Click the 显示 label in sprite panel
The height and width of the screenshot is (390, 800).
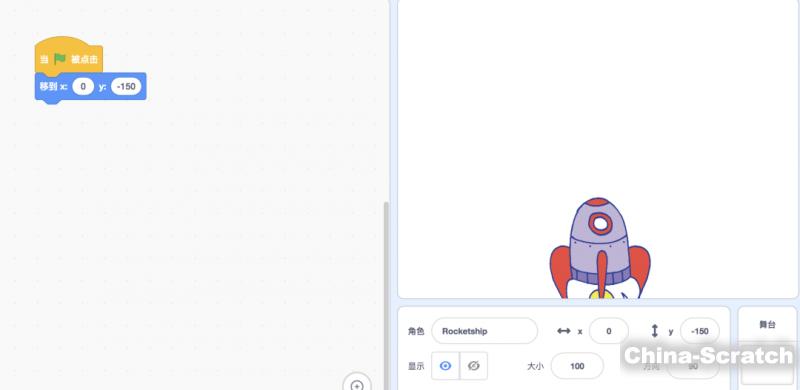pos(416,366)
